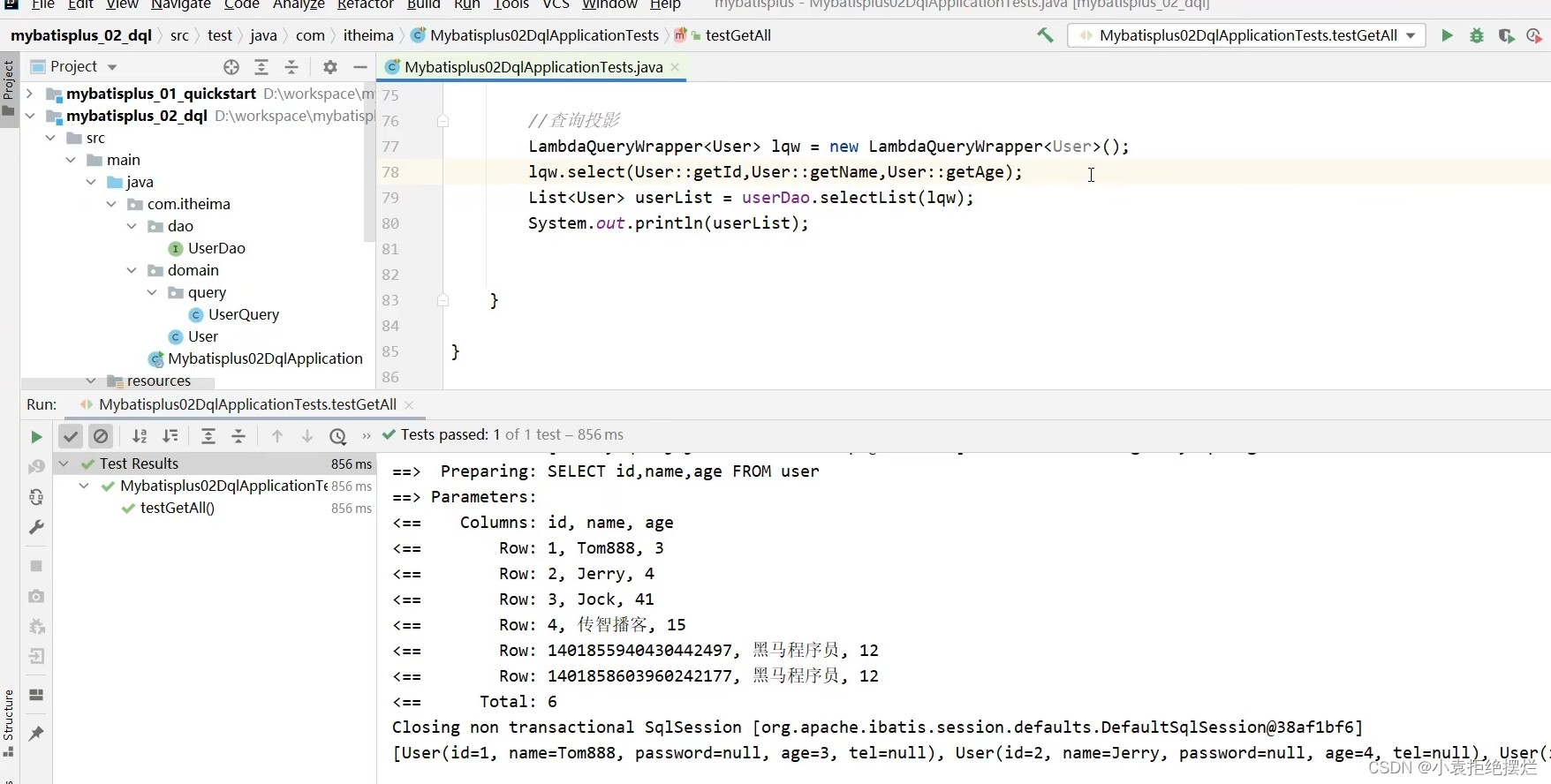Collapse all test results
The width and height of the screenshot is (1551, 784).
238,435
